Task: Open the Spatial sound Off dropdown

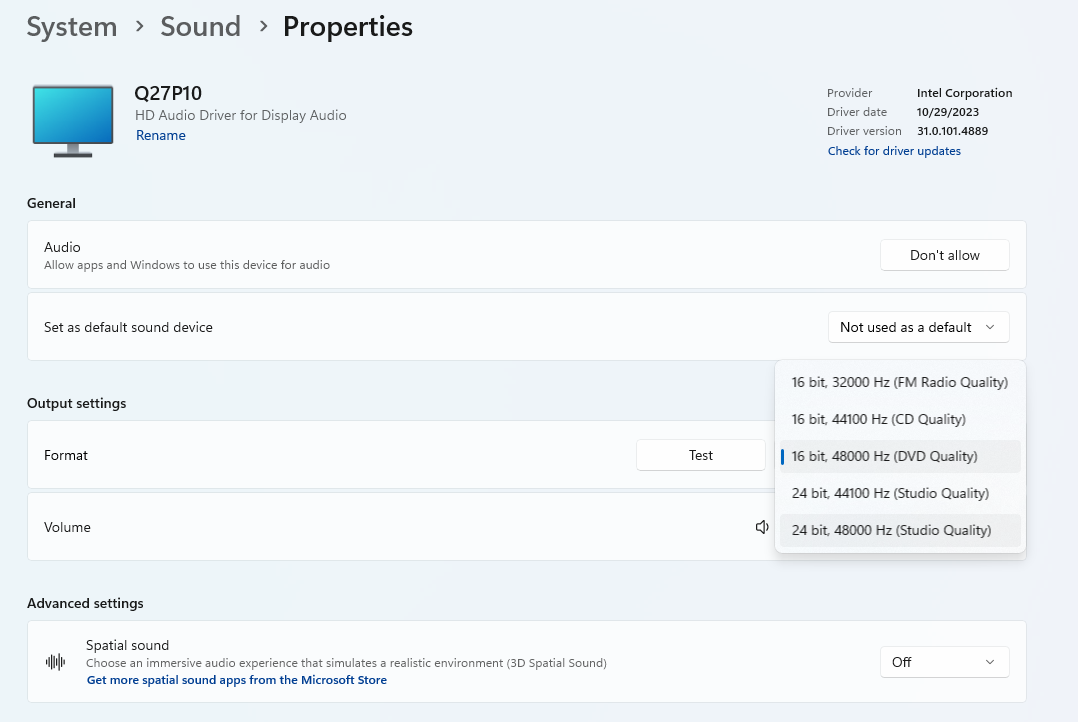Action: pos(945,662)
